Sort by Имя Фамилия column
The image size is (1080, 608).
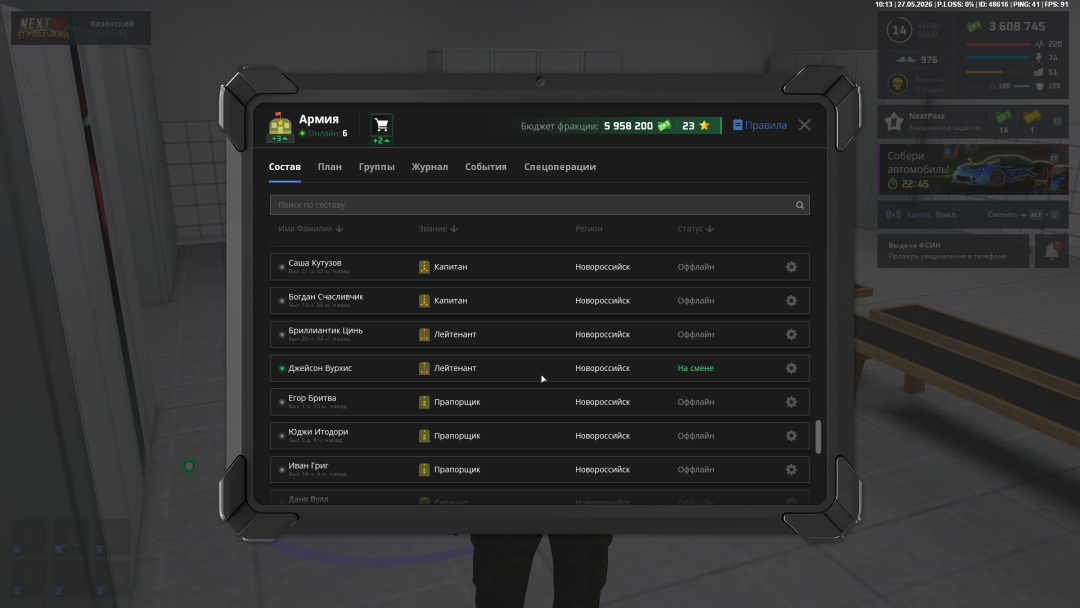(310, 229)
